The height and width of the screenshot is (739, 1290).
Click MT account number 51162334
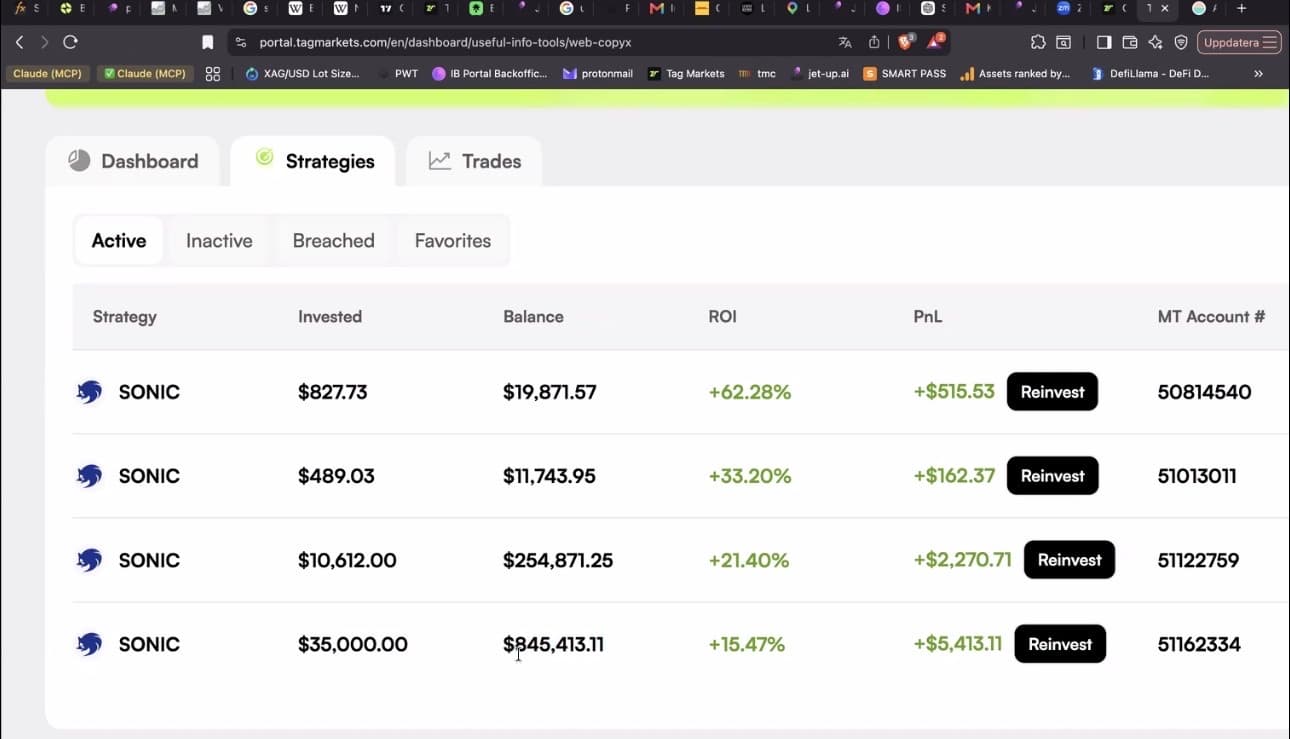click(x=1199, y=644)
